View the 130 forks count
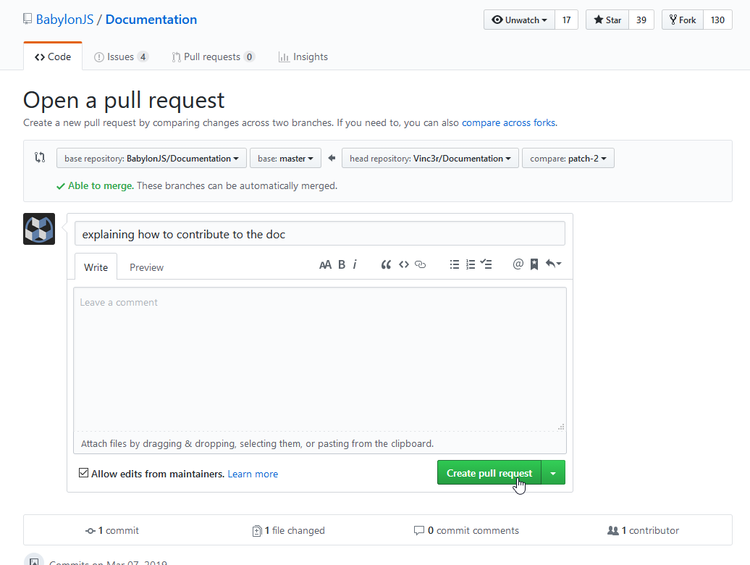This screenshot has height=565, width=750. coord(717,20)
